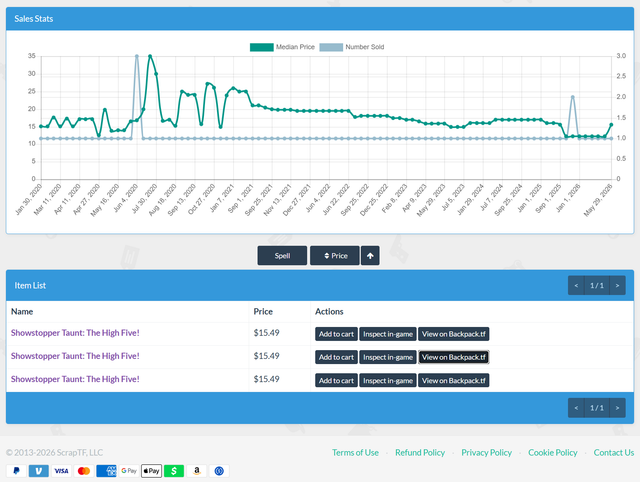Open the Contact Us link

point(614,452)
